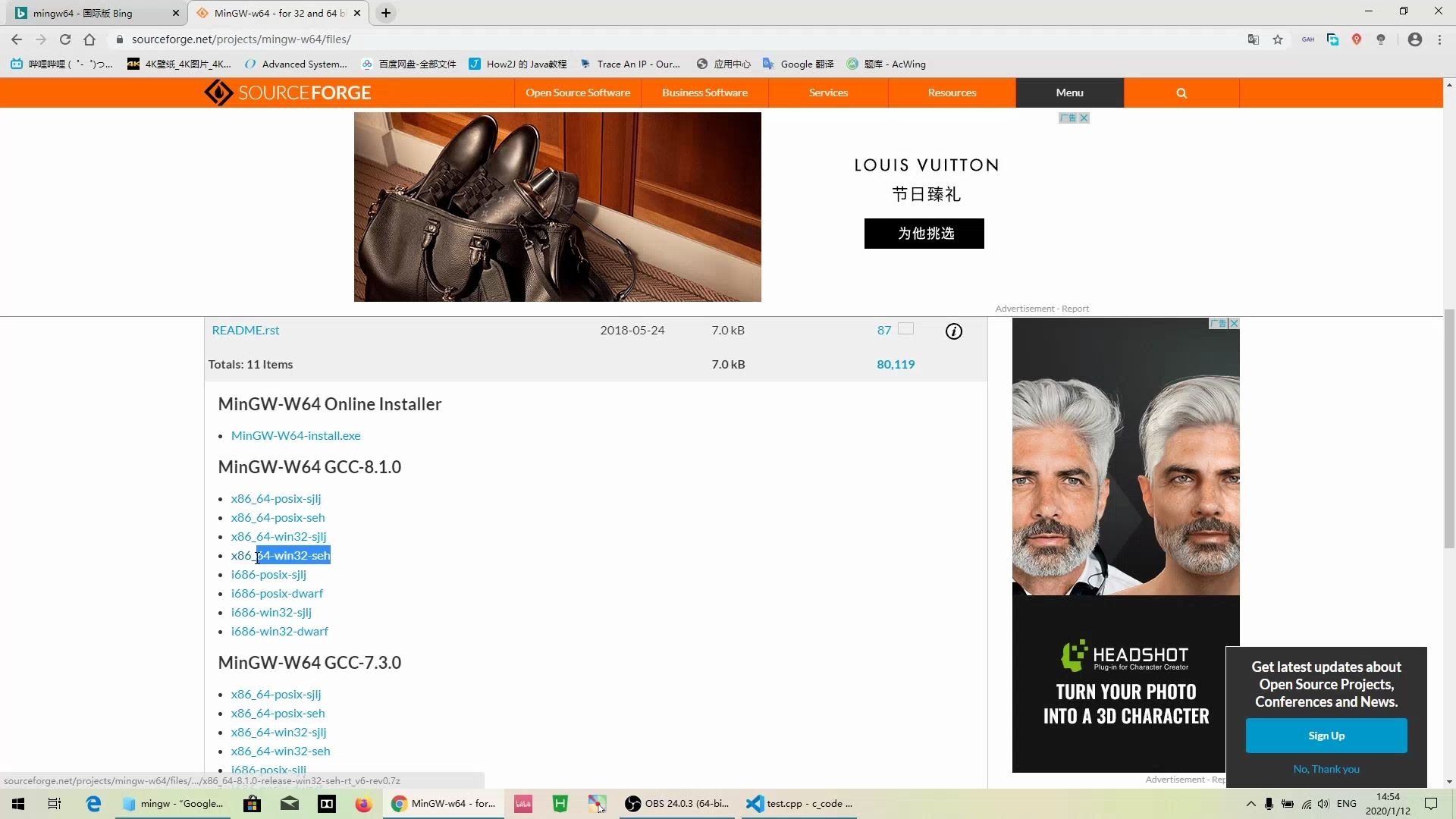Click the back navigation arrow icon
This screenshot has width=1456, height=819.
point(17,39)
